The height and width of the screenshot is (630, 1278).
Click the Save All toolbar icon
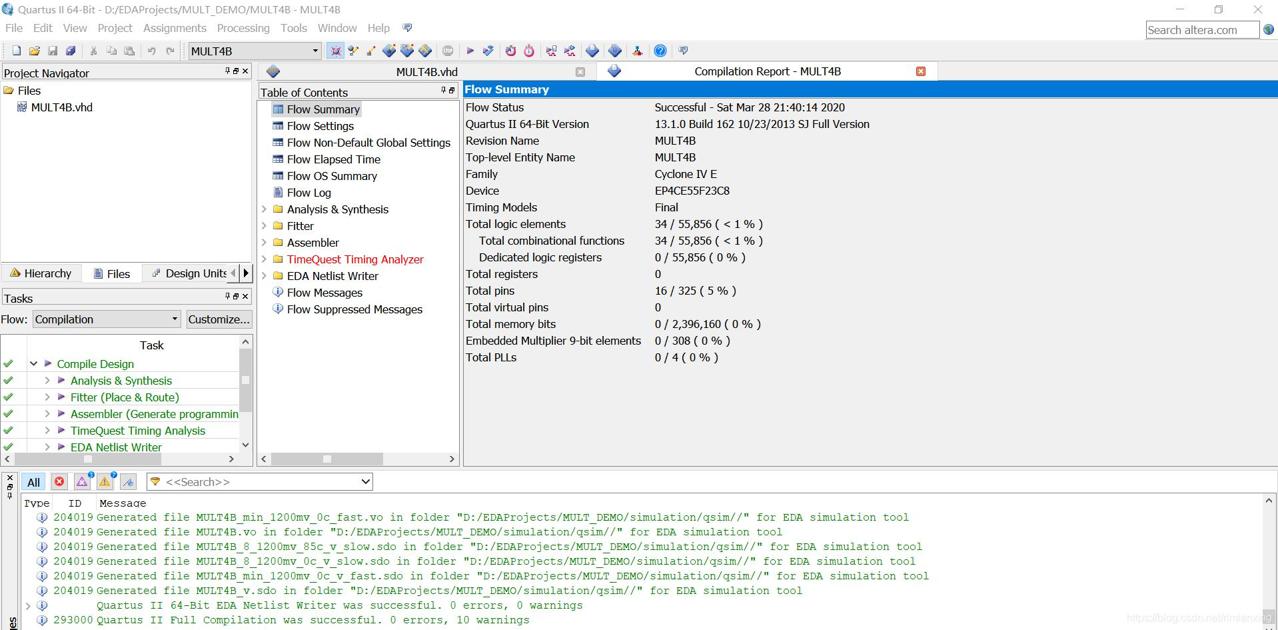pyautogui.click(x=70, y=51)
